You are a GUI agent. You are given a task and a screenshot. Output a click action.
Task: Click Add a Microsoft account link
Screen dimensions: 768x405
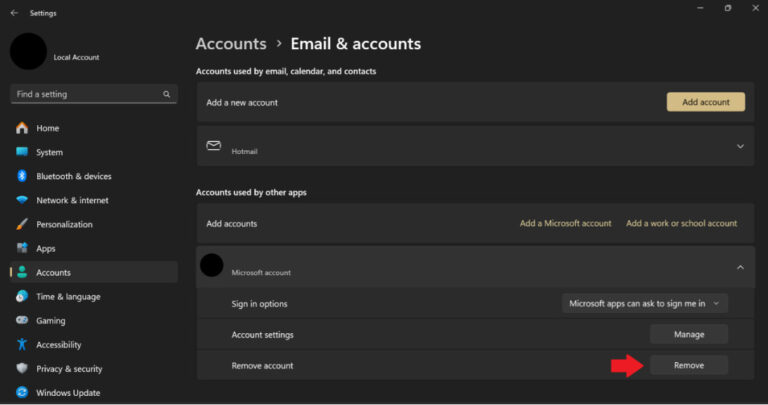click(565, 223)
